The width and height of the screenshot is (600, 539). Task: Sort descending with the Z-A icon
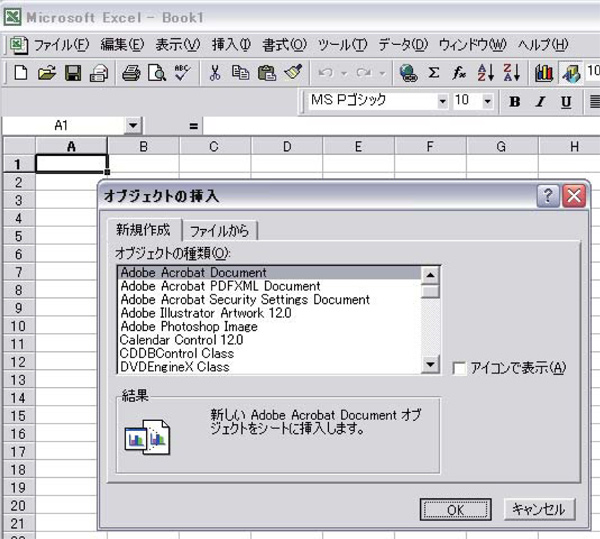tap(512, 72)
